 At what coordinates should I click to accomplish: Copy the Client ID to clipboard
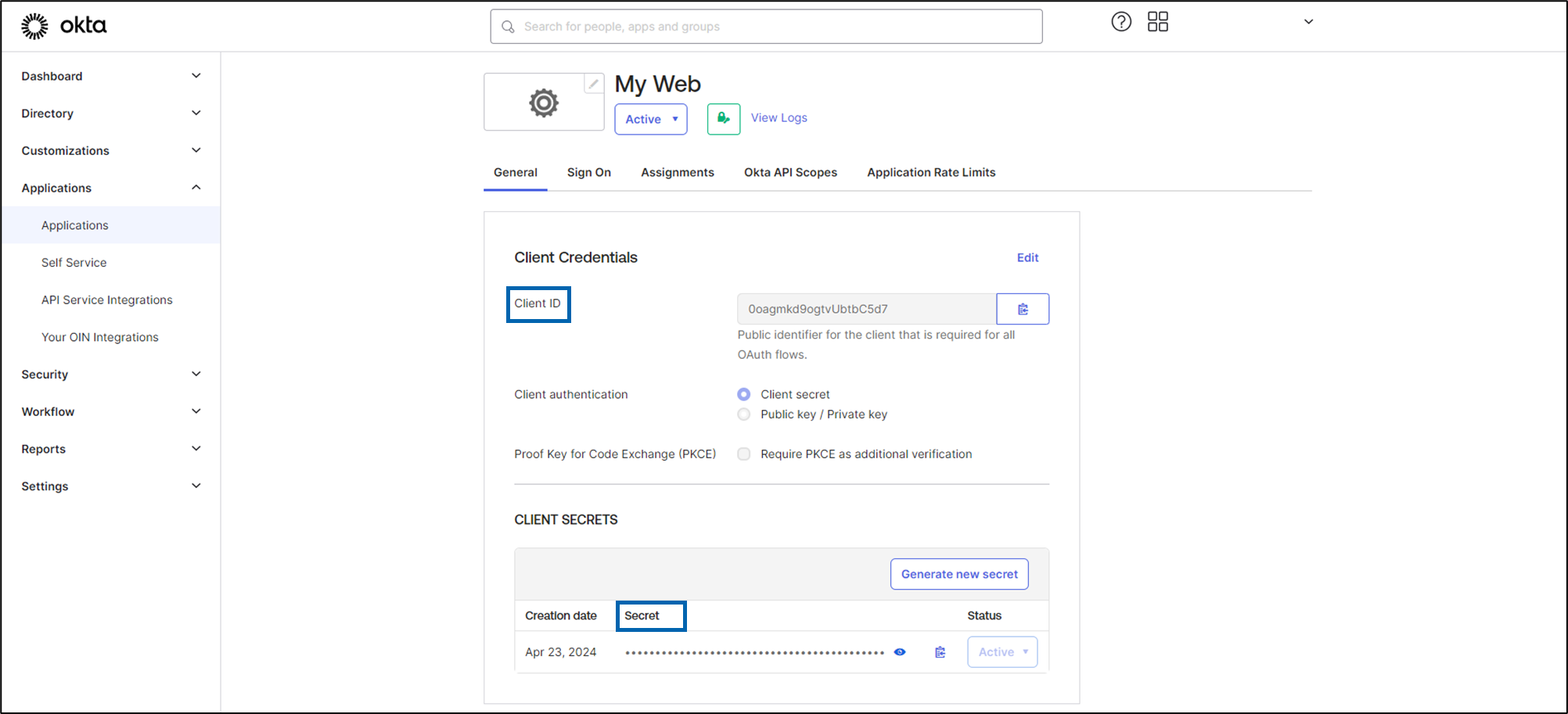click(1023, 309)
